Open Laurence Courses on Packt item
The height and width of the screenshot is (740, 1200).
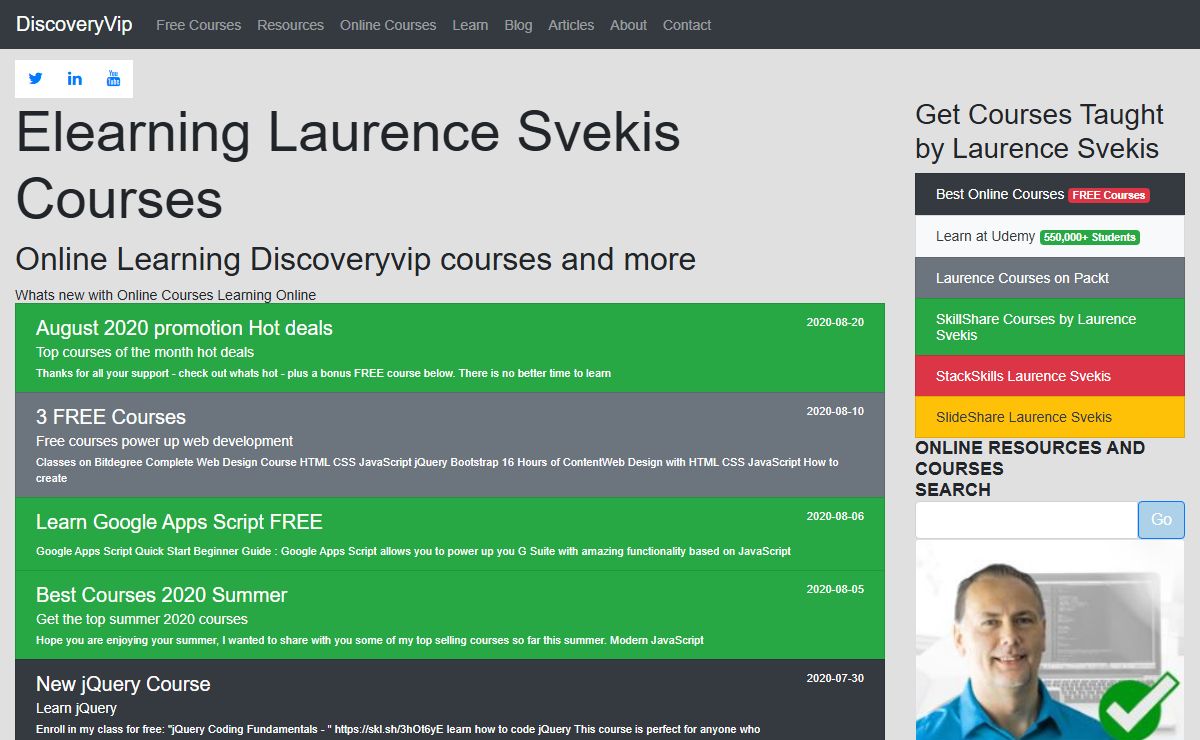click(x=1050, y=278)
